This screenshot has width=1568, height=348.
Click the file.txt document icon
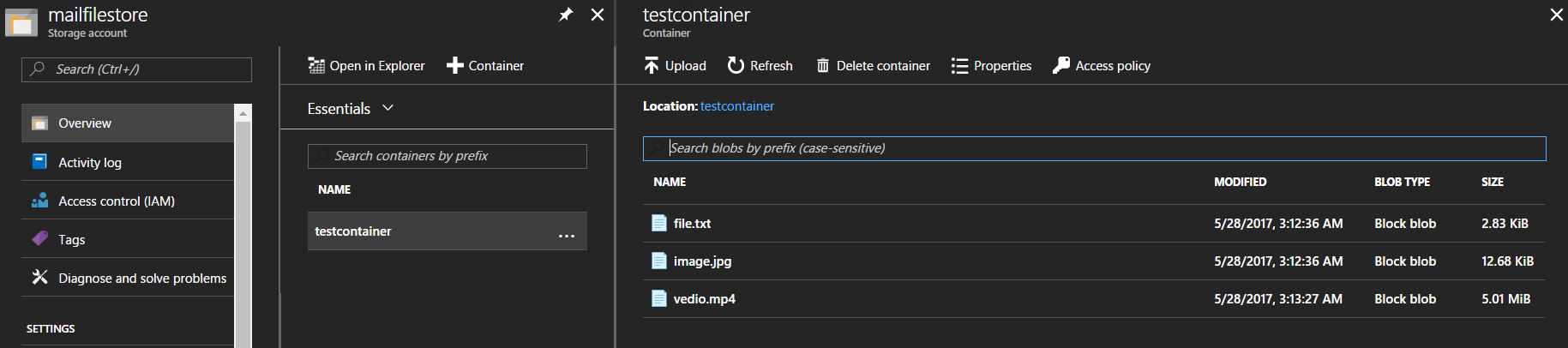pos(658,223)
